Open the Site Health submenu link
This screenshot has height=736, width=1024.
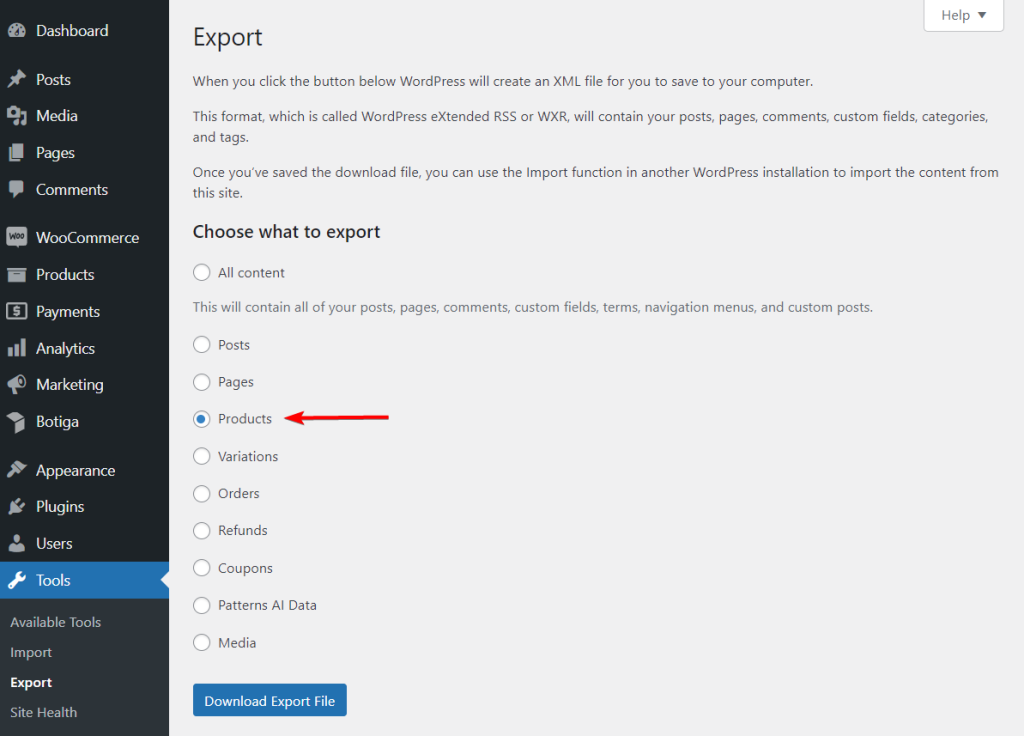click(x=43, y=712)
